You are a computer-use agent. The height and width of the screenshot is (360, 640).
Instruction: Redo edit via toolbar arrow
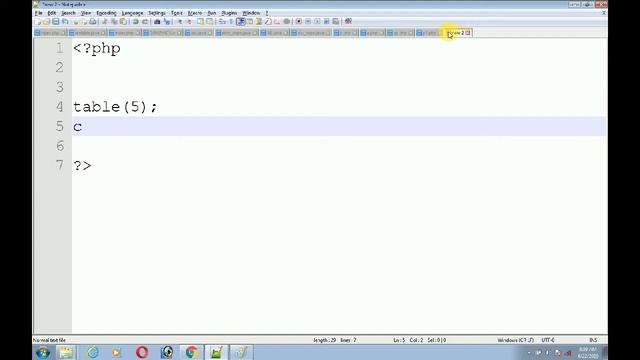(145, 21)
